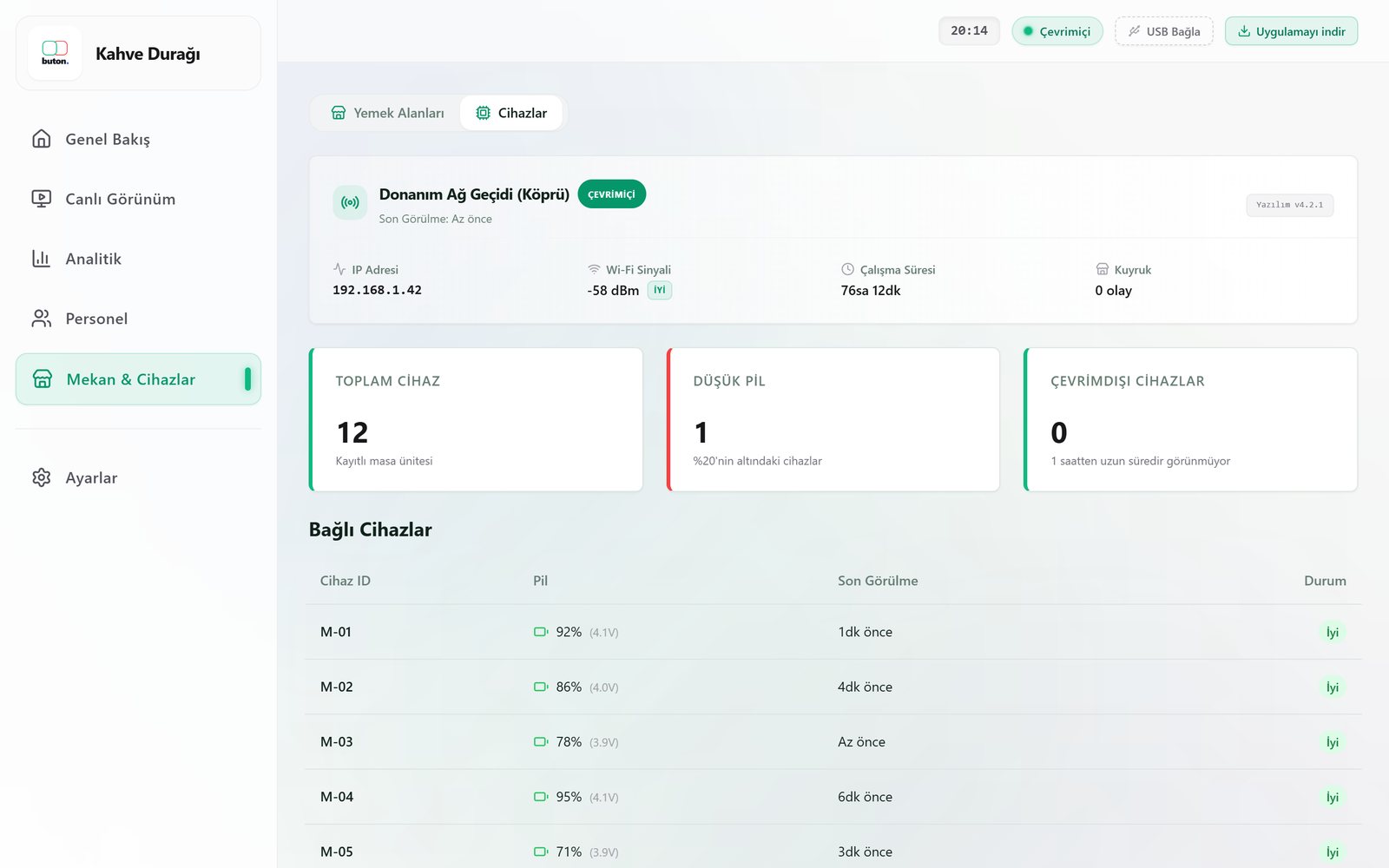The image size is (1389, 868).
Task: Click the gateway broadcast signal icon
Action: 350,202
